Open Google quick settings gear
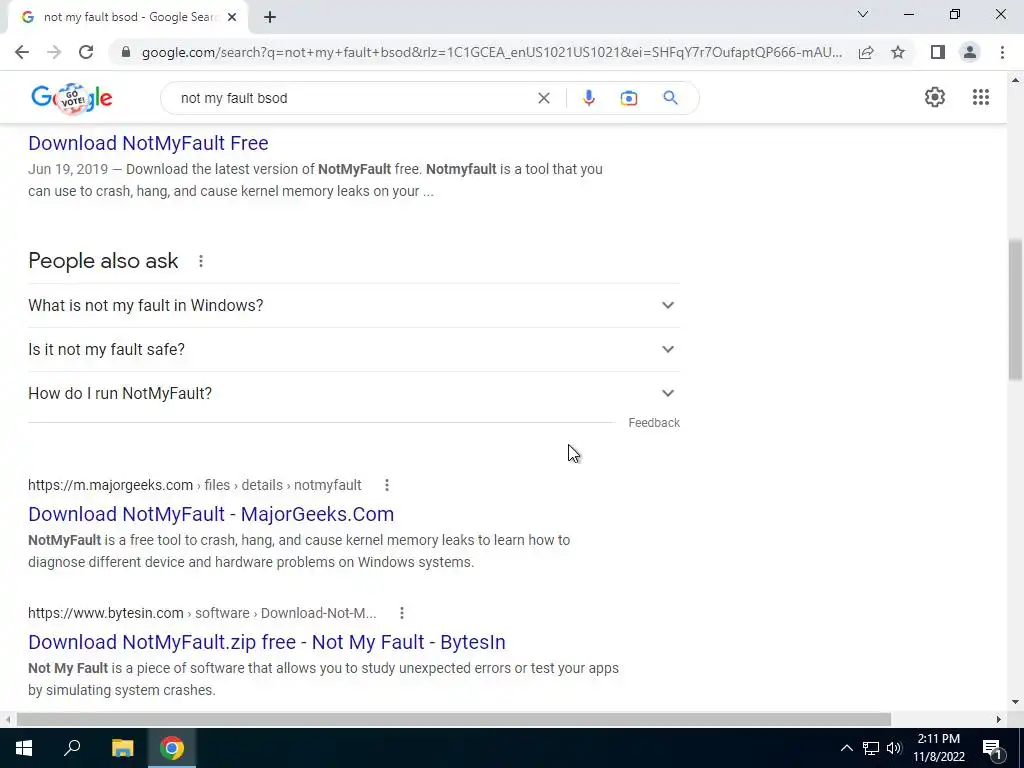Viewport: 1024px width, 768px height. tap(935, 97)
